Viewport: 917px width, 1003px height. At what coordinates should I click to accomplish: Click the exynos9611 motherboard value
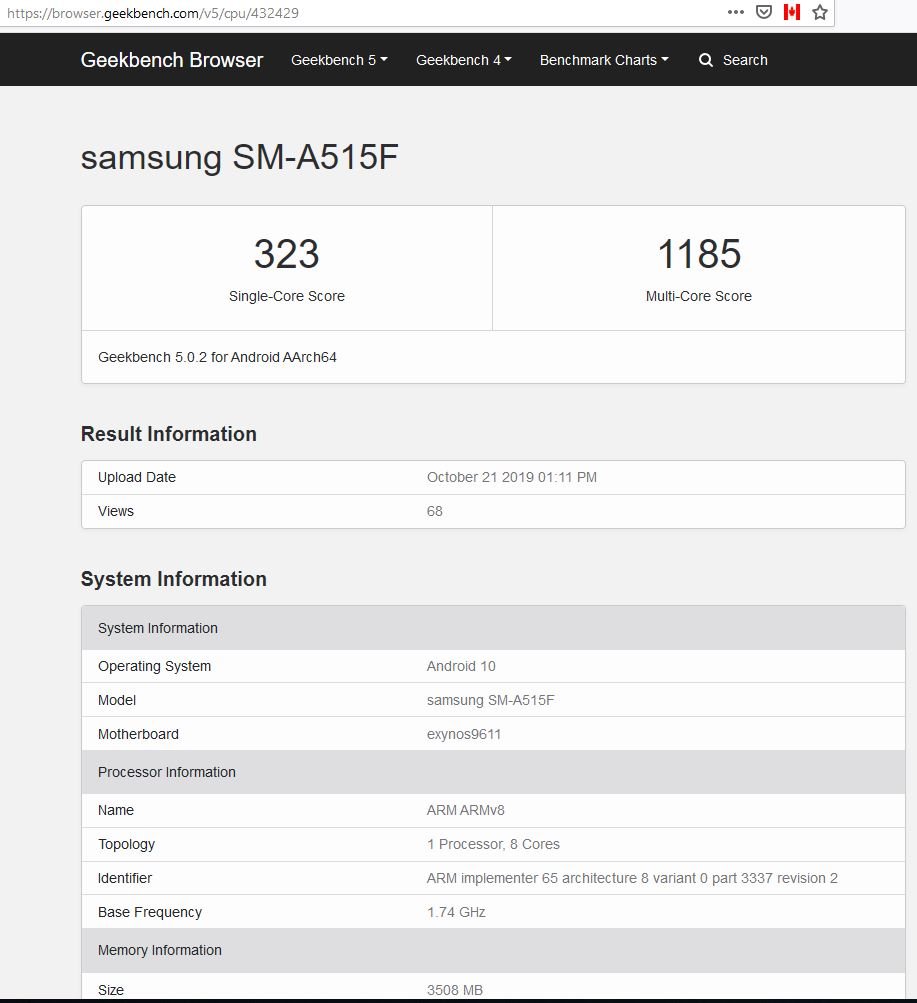(464, 734)
